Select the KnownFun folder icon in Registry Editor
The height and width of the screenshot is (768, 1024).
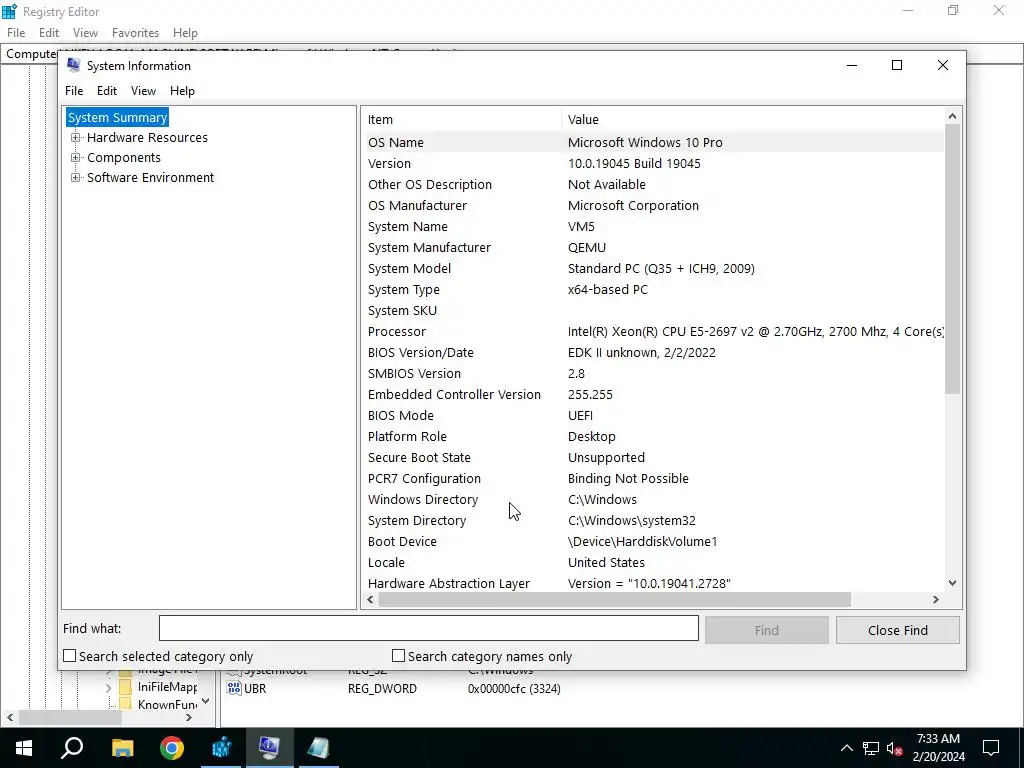tap(125, 704)
